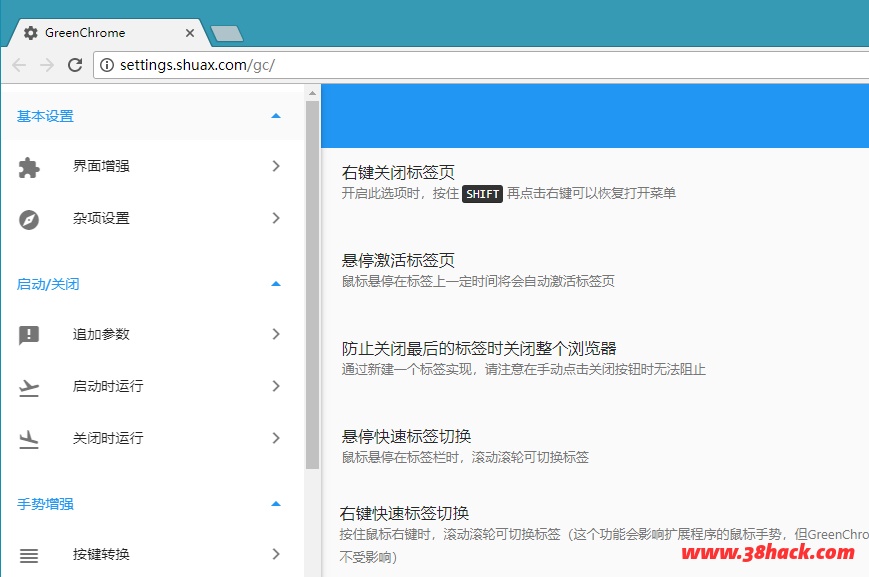Select the 按键转换 menu item

pyautogui.click(x=152, y=554)
